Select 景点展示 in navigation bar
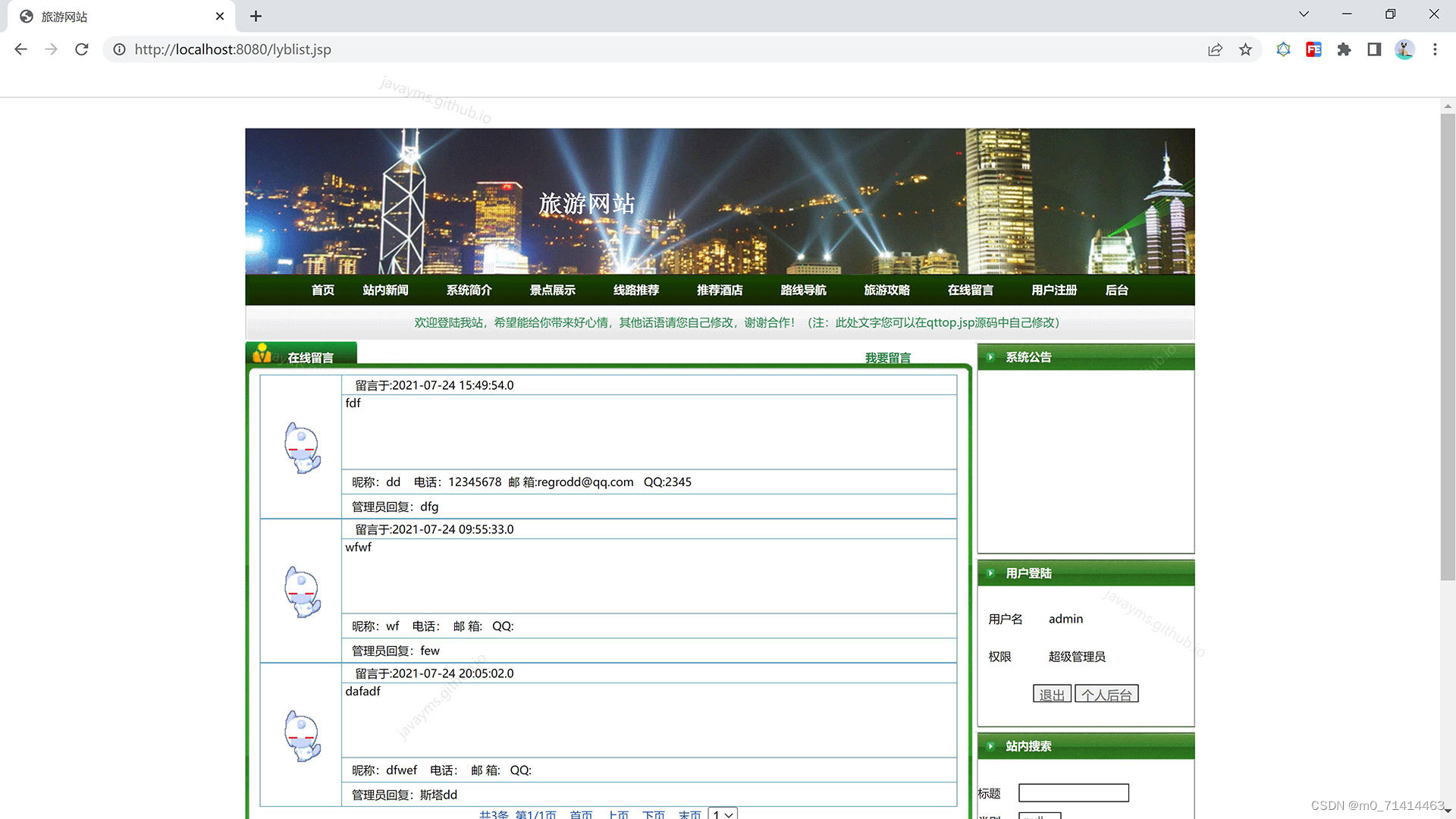 [552, 290]
